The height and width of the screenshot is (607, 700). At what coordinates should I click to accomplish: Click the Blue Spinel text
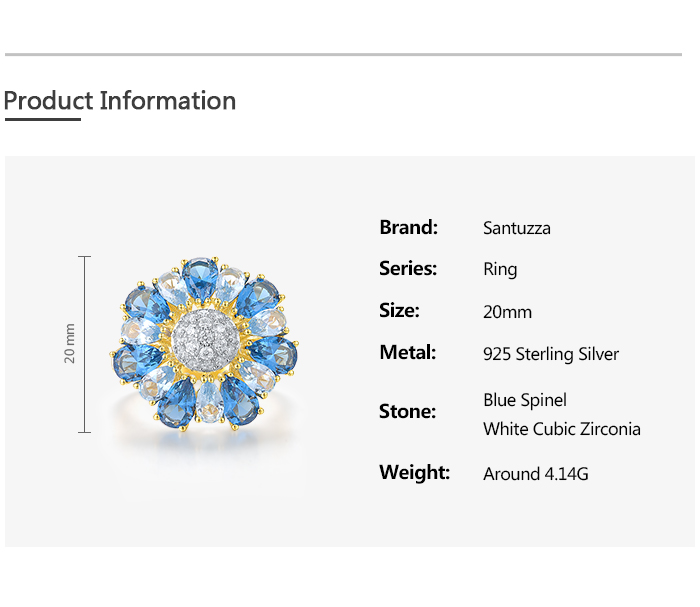tap(525, 400)
